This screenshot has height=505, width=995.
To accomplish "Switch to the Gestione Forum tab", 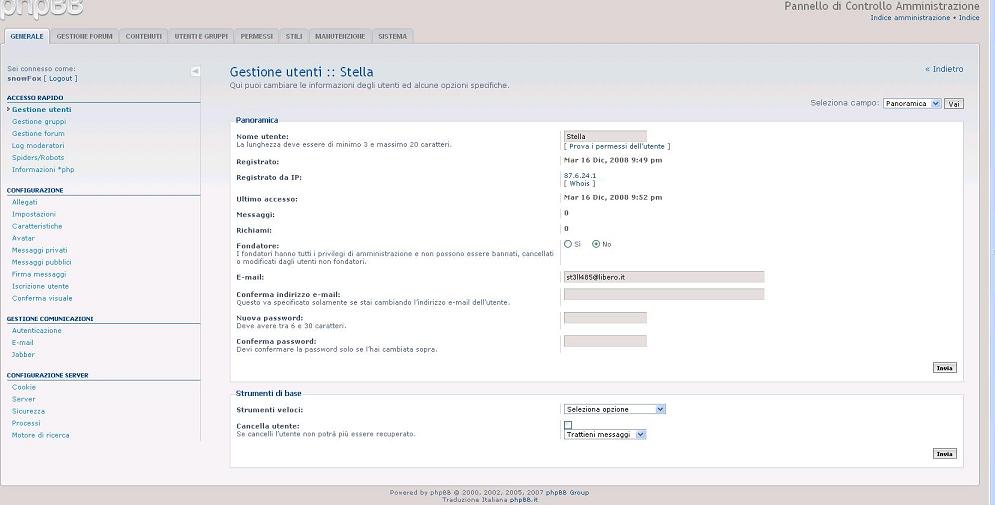I will pyautogui.click(x=84, y=36).
